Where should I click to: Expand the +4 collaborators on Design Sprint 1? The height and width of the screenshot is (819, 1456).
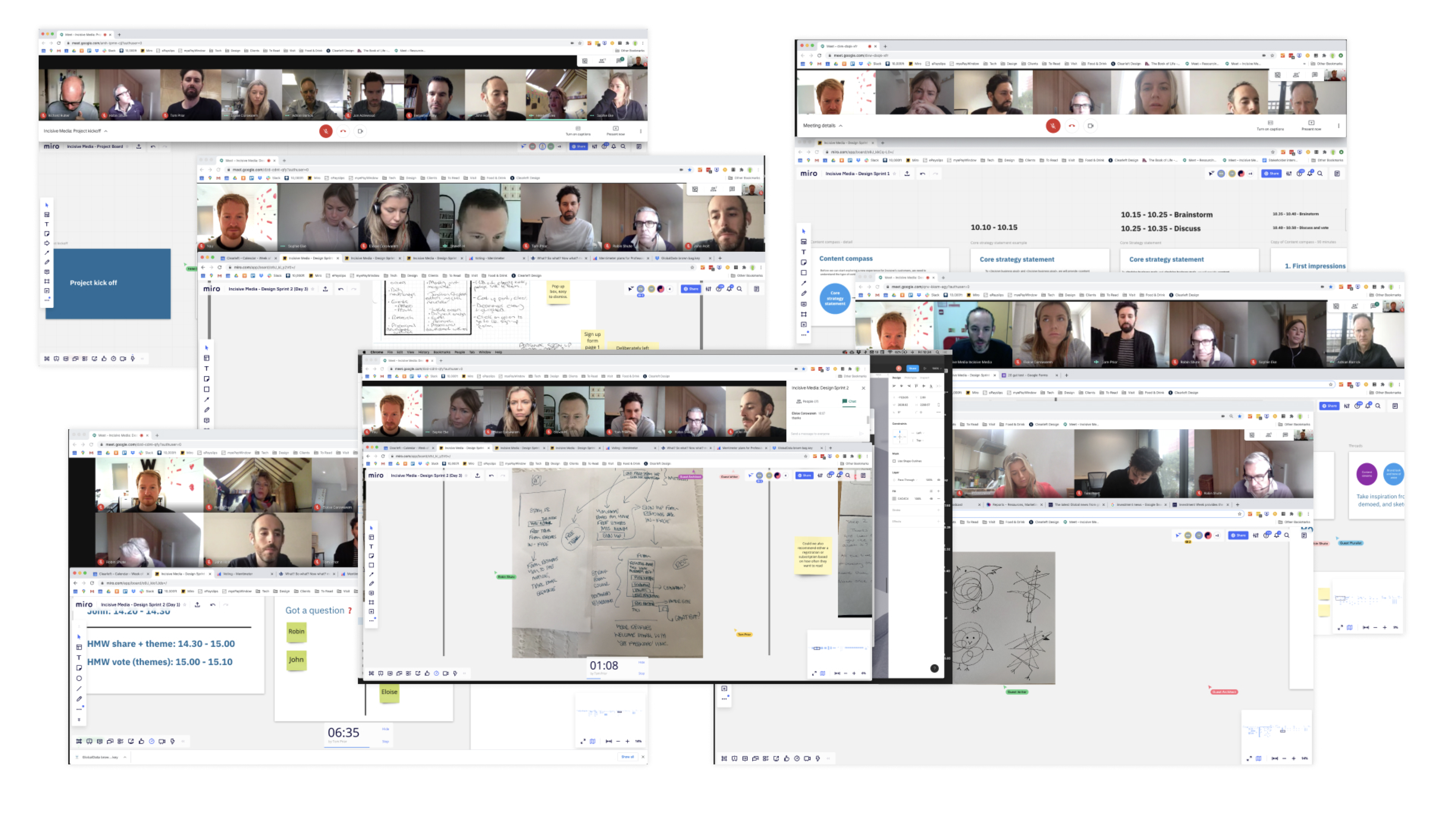tap(1250, 174)
